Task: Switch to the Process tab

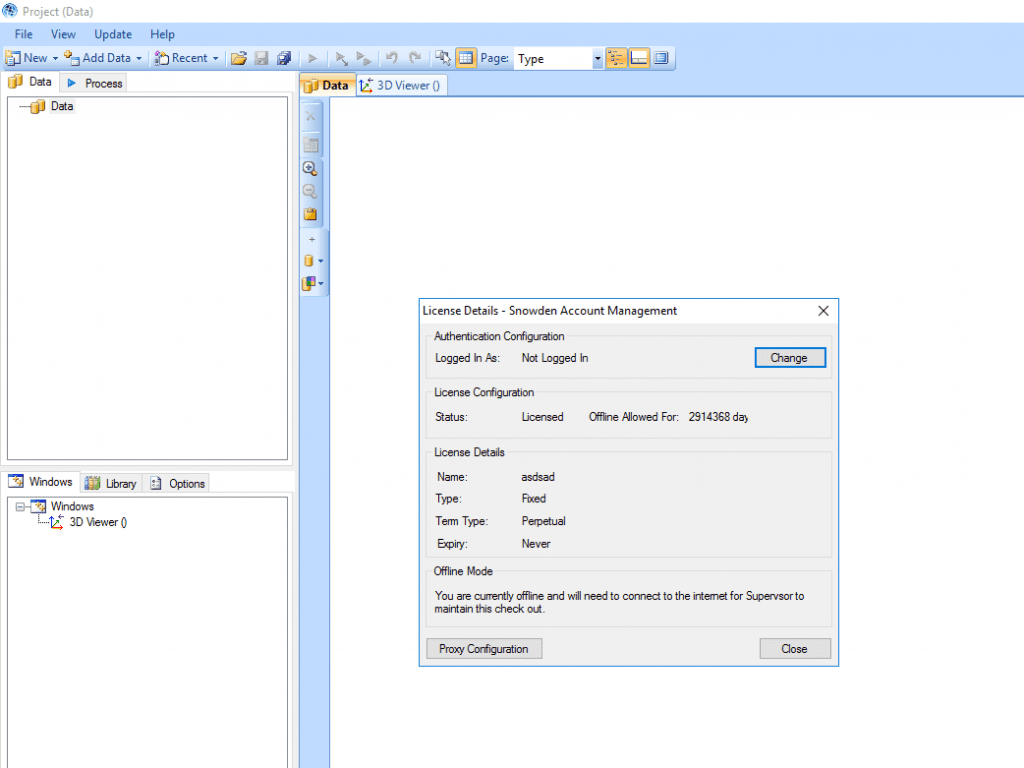Action: point(95,83)
